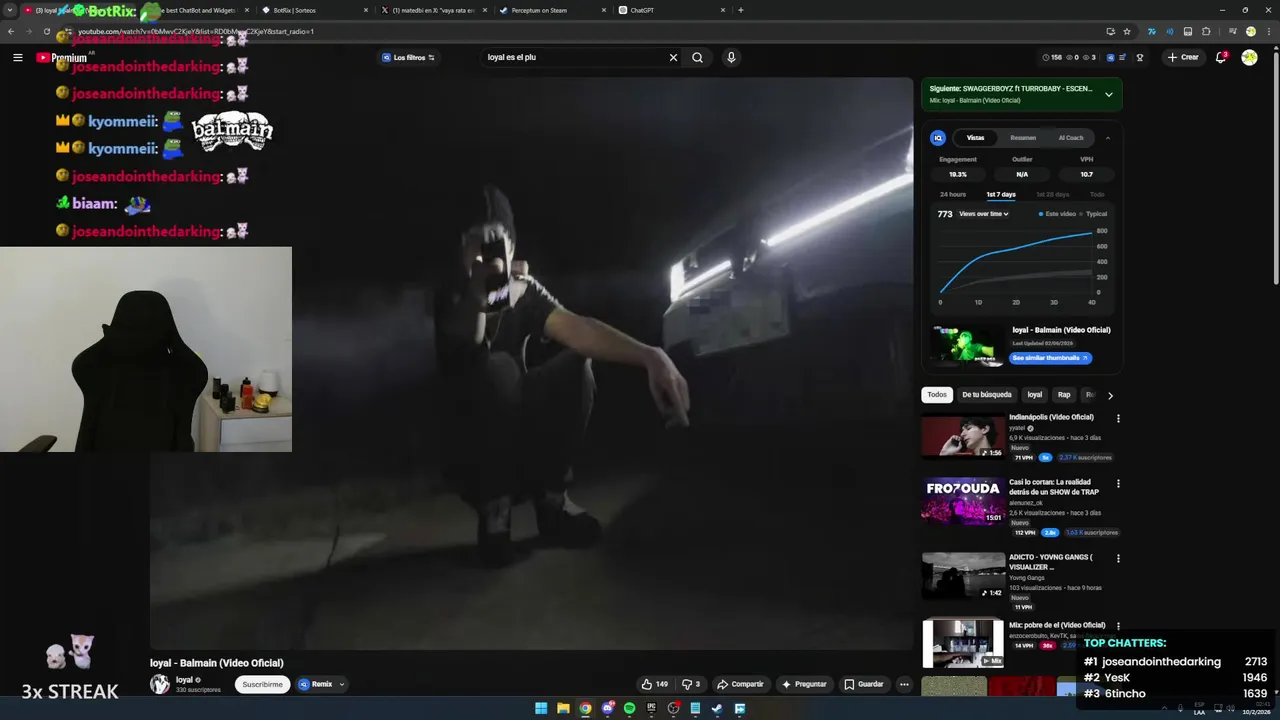Click the Suscribirme button
The width and height of the screenshot is (1280, 720).
click(x=262, y=685)
